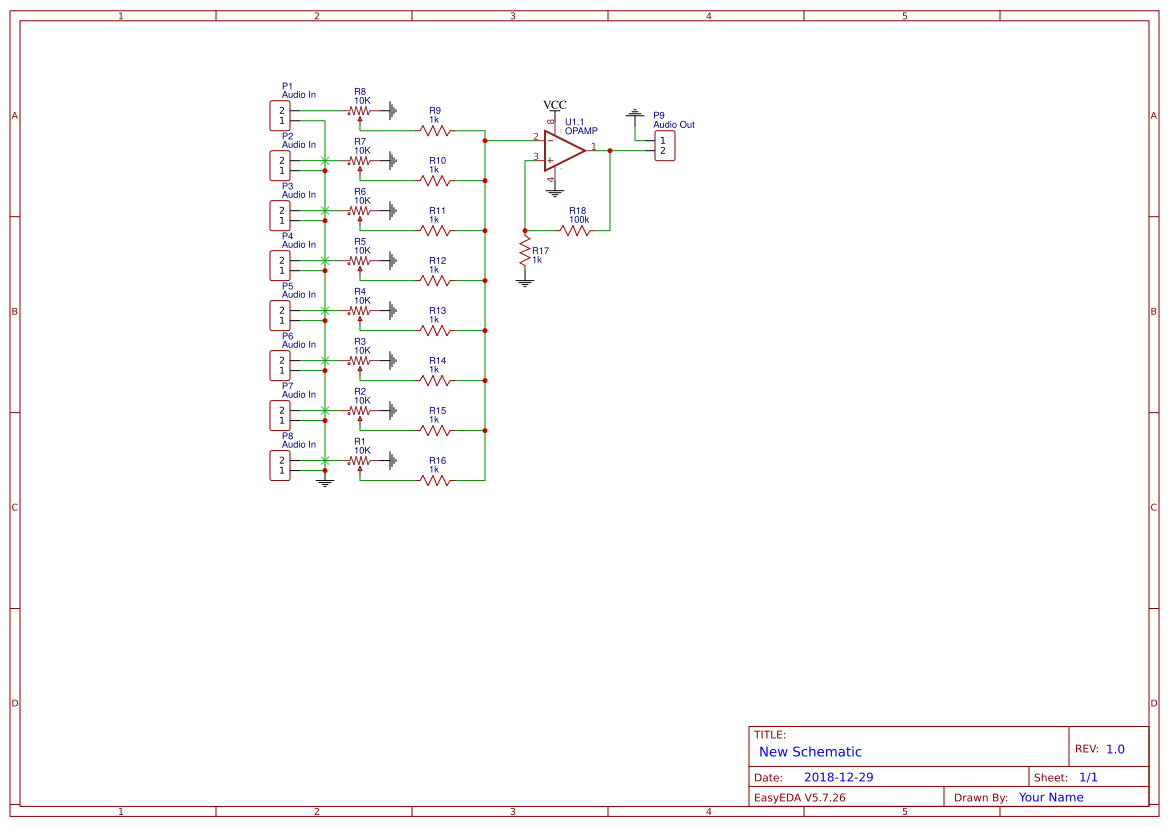Select resistor R16 at the bottom
Image resolution: width=1169 pixels, height=827 pixels.
(432, 480)
